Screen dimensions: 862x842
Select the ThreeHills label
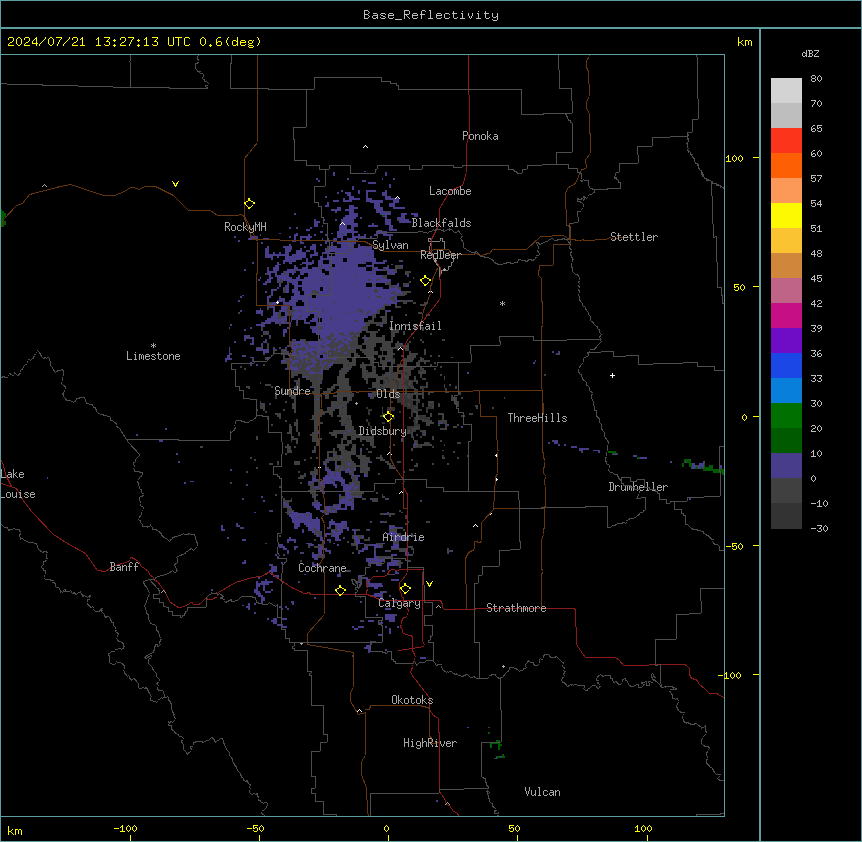[x=537, y=418]
